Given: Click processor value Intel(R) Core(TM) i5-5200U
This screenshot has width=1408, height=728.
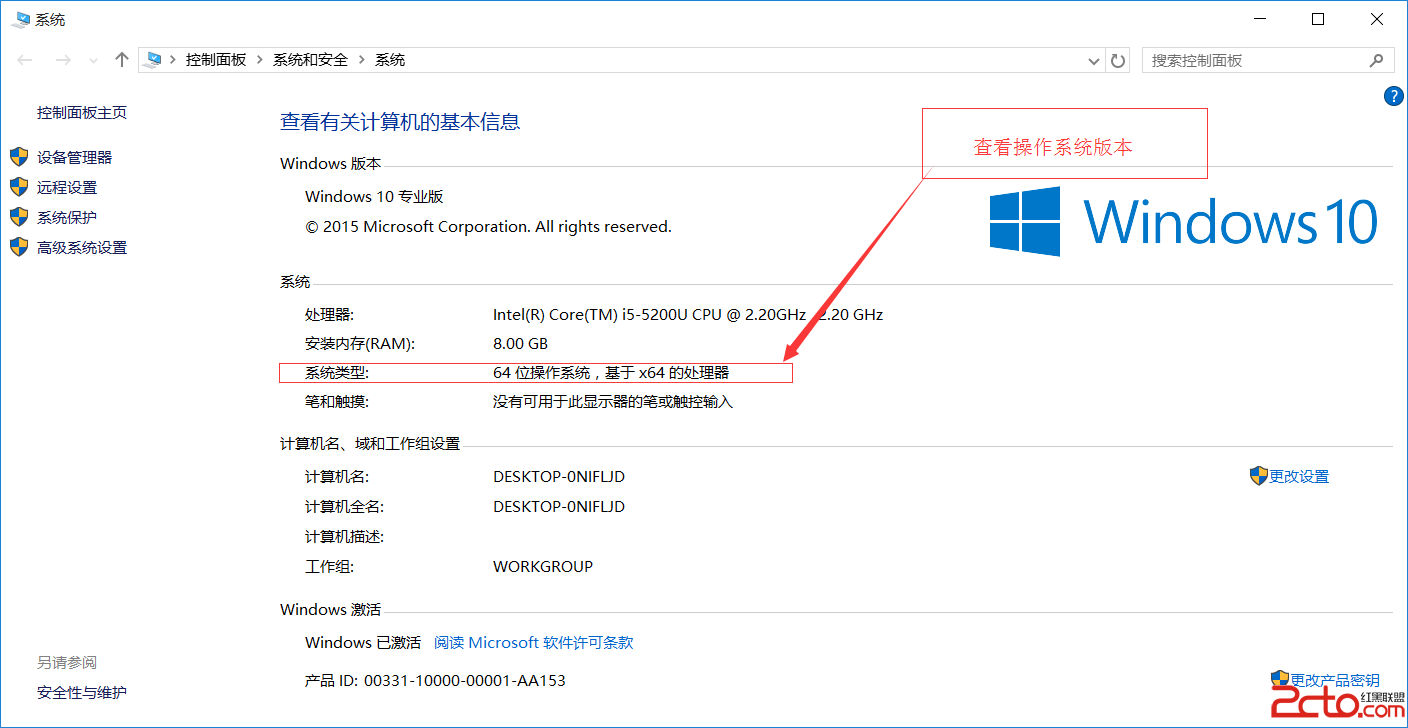Looking at the screenshot, I should [x=688, y=314].
